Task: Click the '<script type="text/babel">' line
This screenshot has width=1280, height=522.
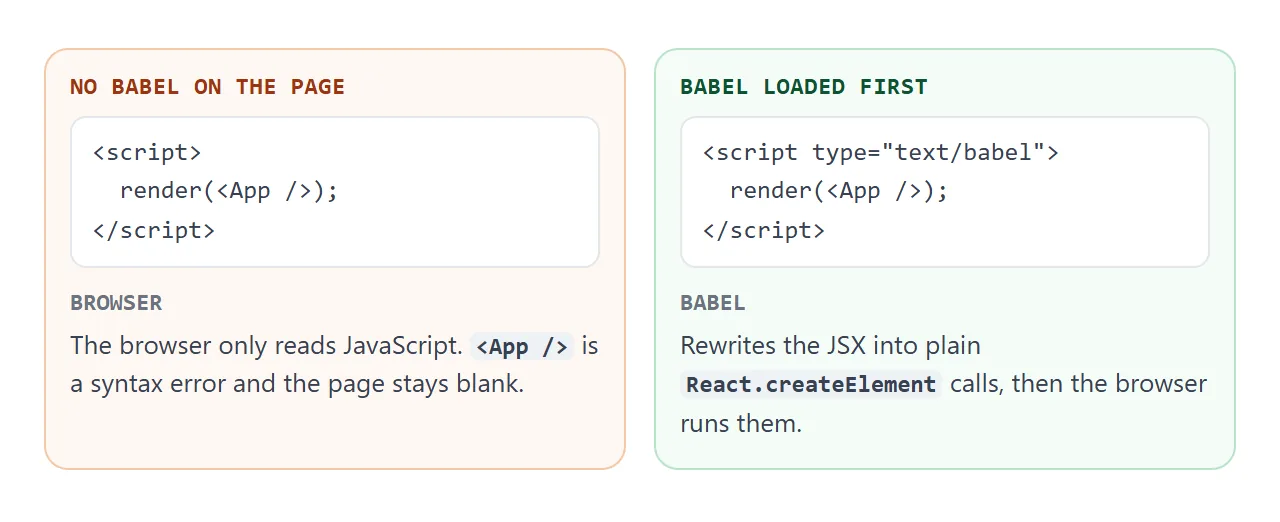Action: [x=880, y=153]
